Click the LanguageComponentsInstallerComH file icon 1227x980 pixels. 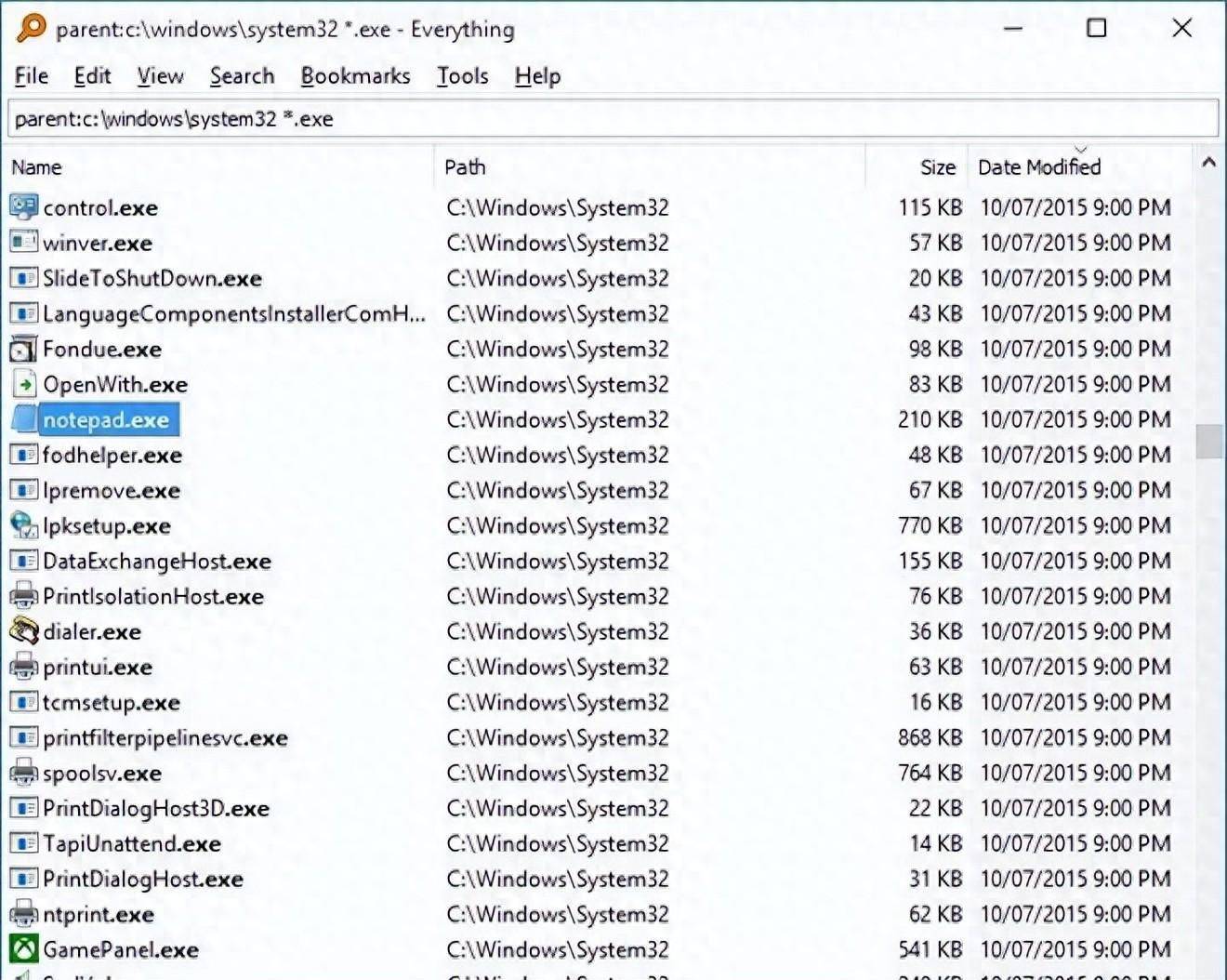click(23, 312)
